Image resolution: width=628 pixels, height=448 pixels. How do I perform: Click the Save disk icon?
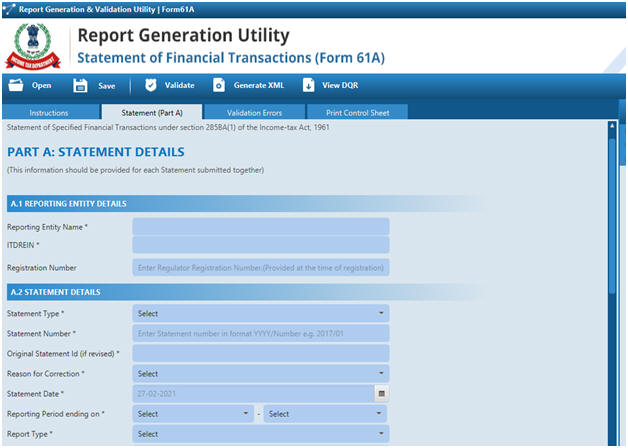click(82, 85)
